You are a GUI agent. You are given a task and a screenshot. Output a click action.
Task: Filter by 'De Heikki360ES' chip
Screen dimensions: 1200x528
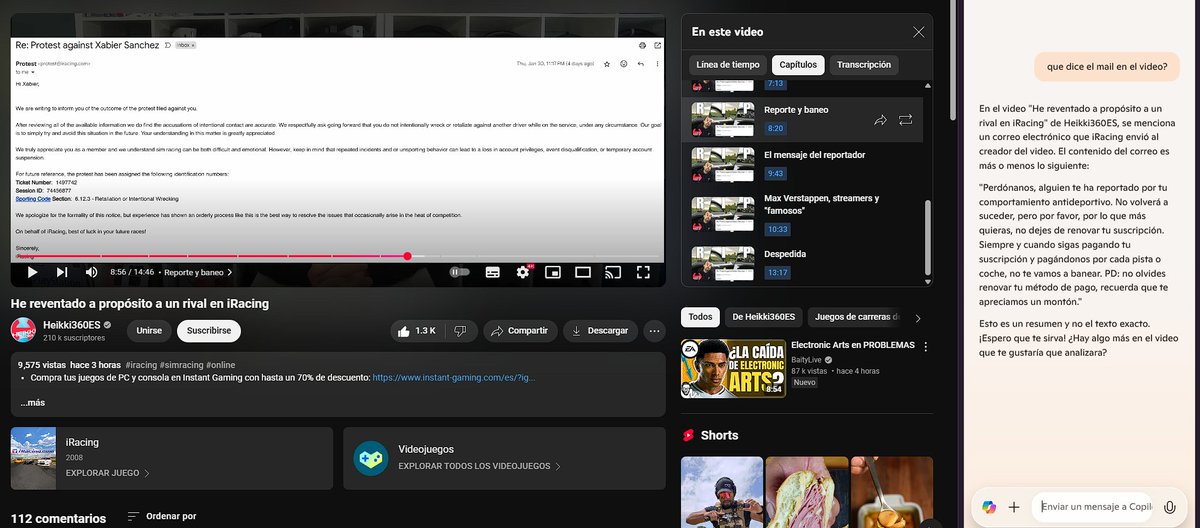763,317
